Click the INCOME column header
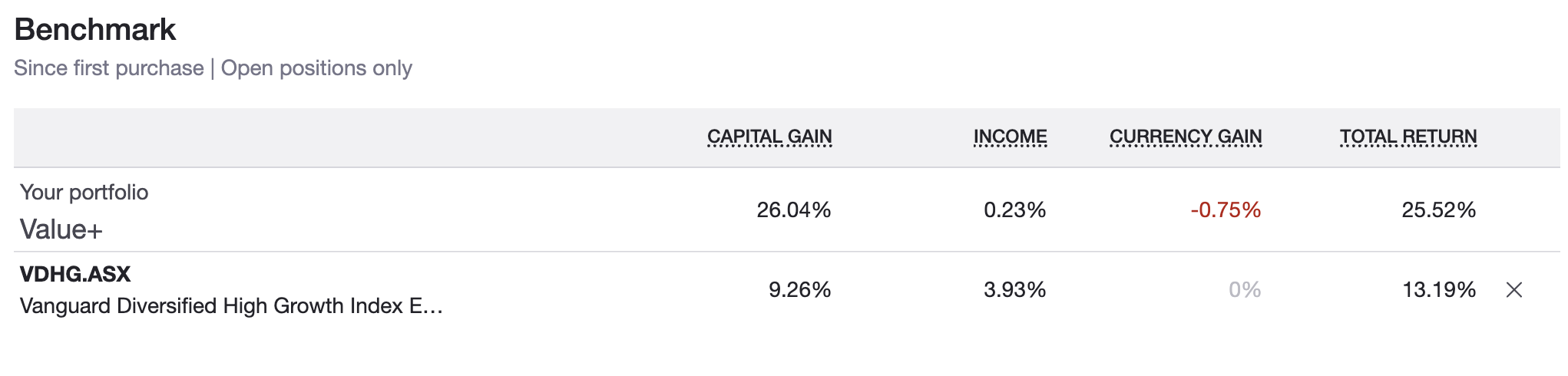The width and height of the screenshot is (1568, 376). tap(1010, 137)
